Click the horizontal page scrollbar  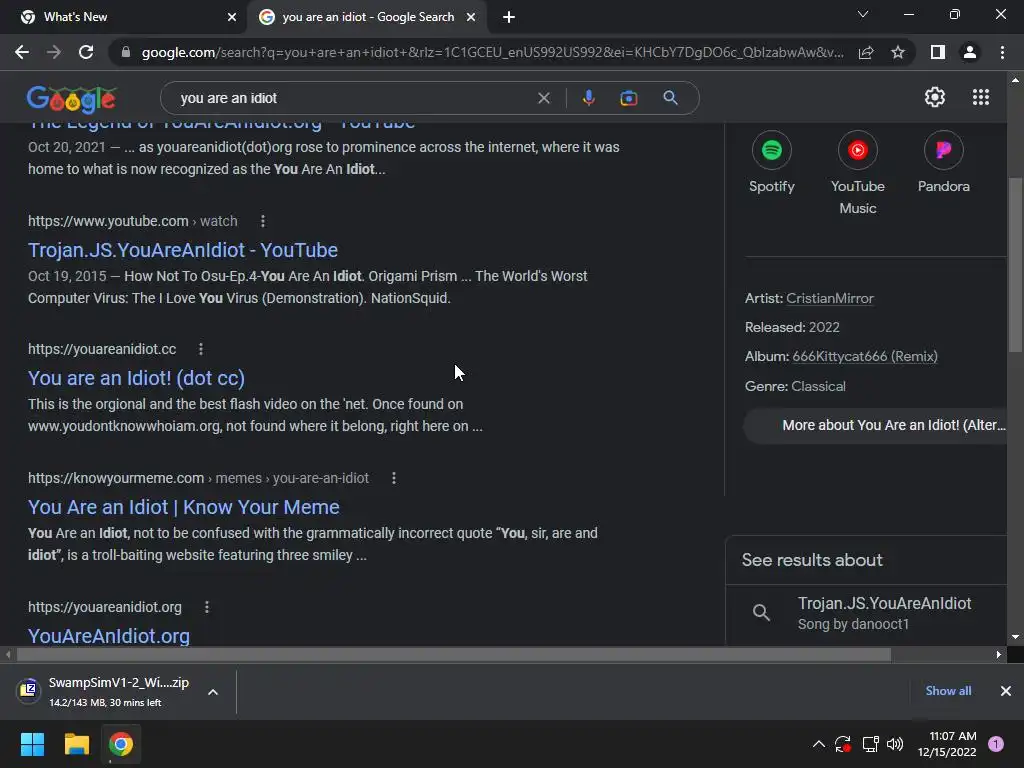pos(454,654)
